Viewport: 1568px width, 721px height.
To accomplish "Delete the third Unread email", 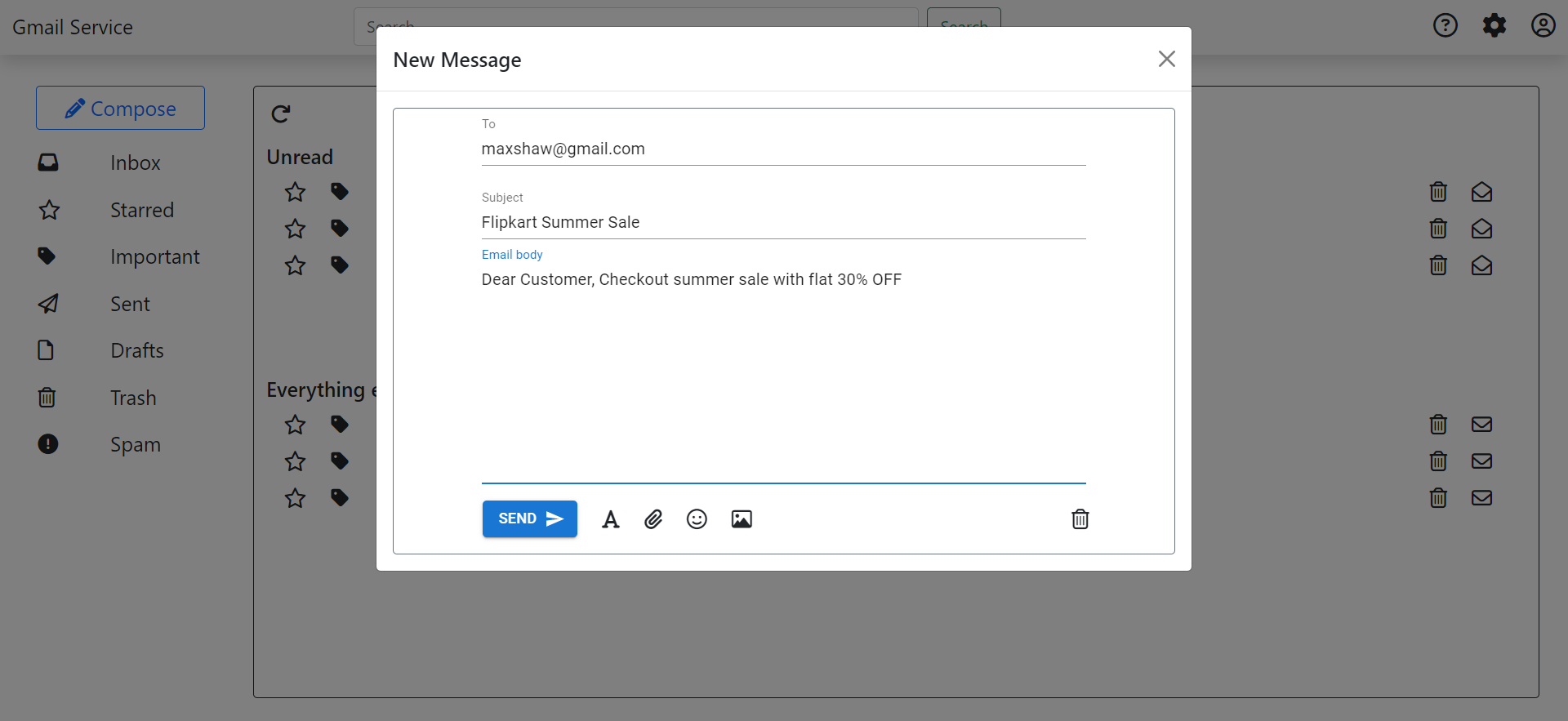I will (1438, 265).
